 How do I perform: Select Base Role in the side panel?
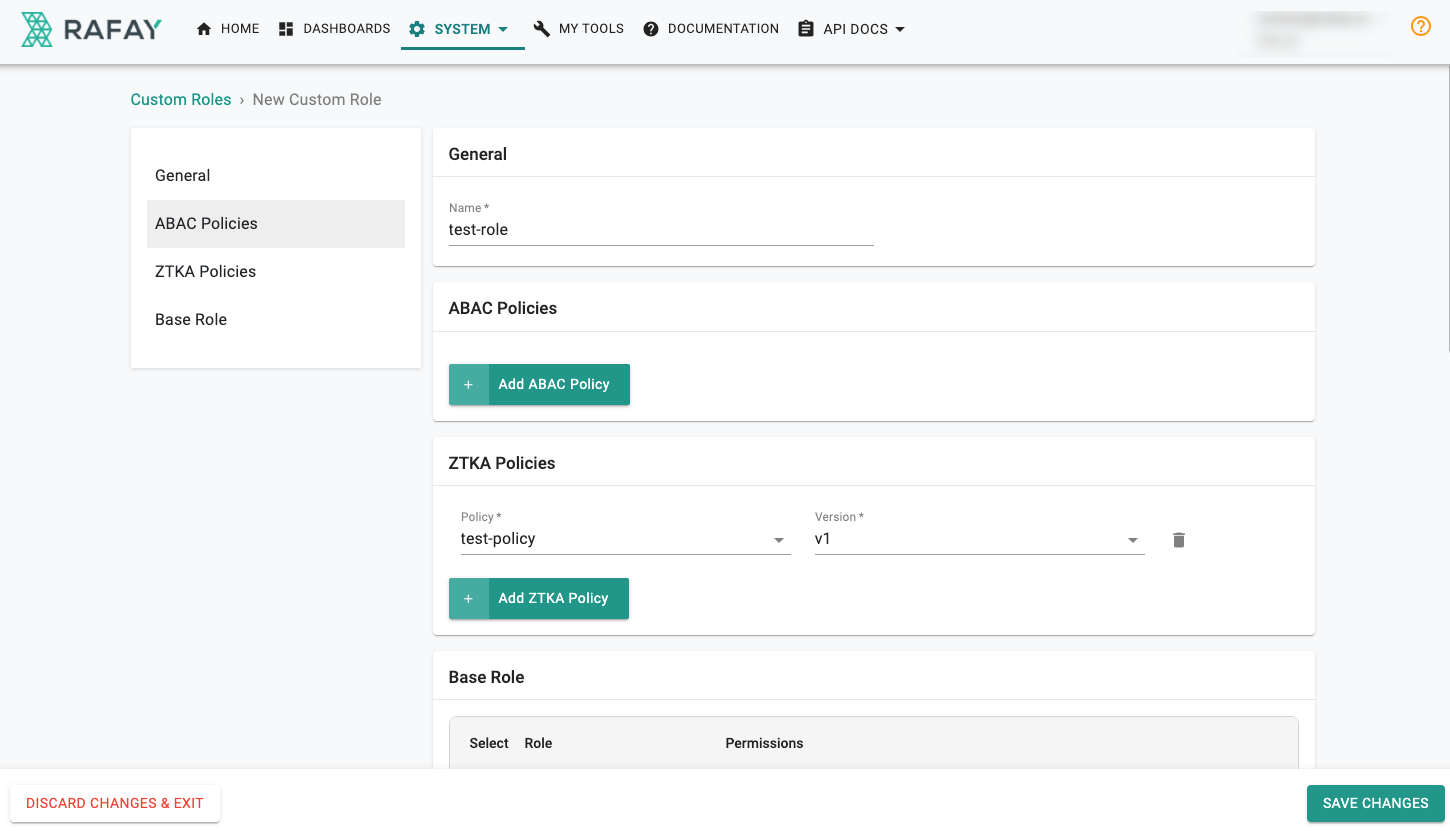tap(276, 320)
